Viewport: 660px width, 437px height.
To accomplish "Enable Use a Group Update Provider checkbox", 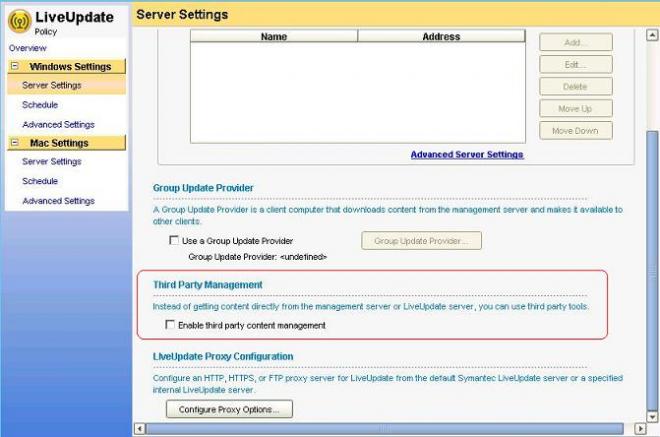I will 173,240.
